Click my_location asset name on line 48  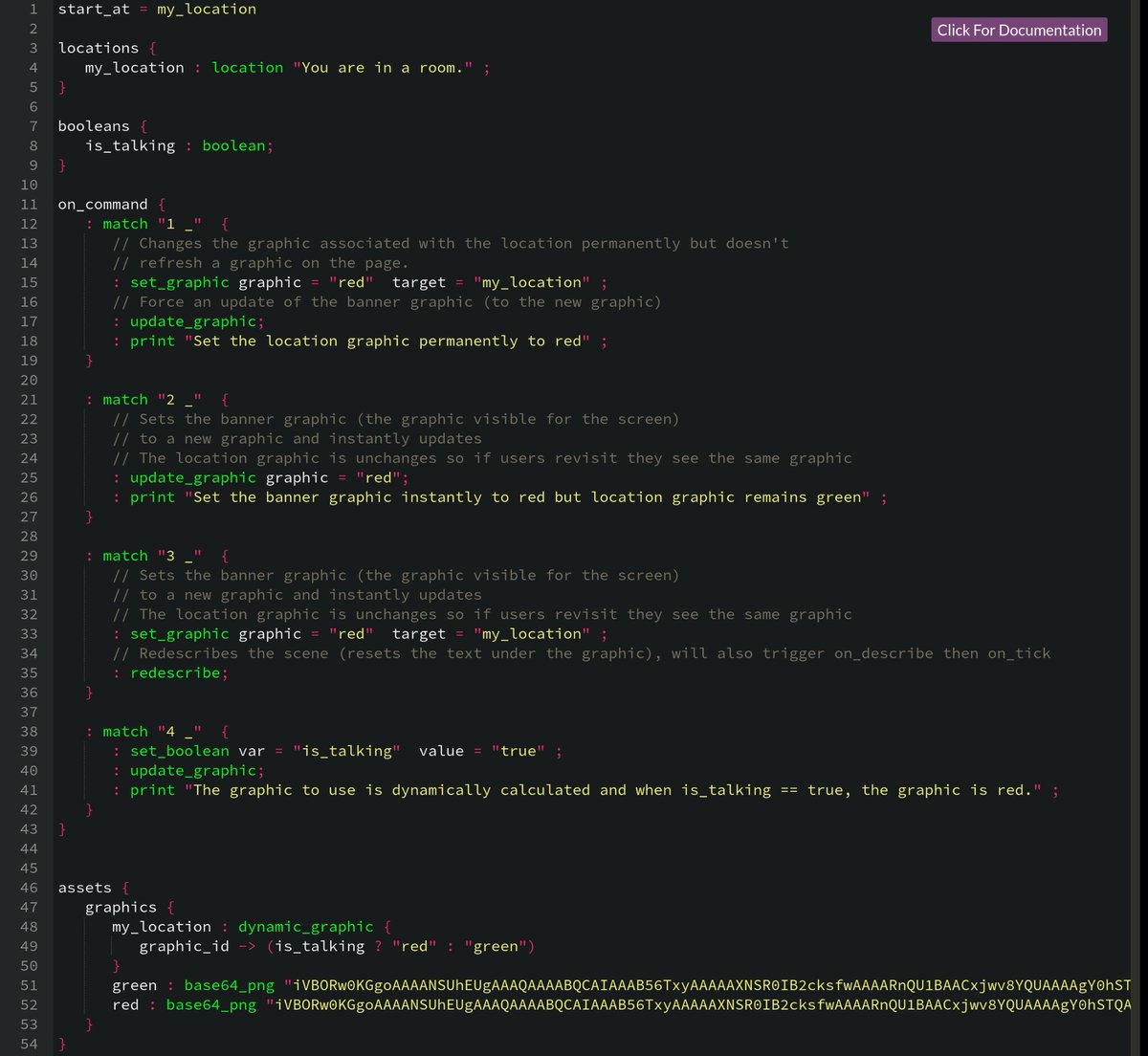(162, 927)
